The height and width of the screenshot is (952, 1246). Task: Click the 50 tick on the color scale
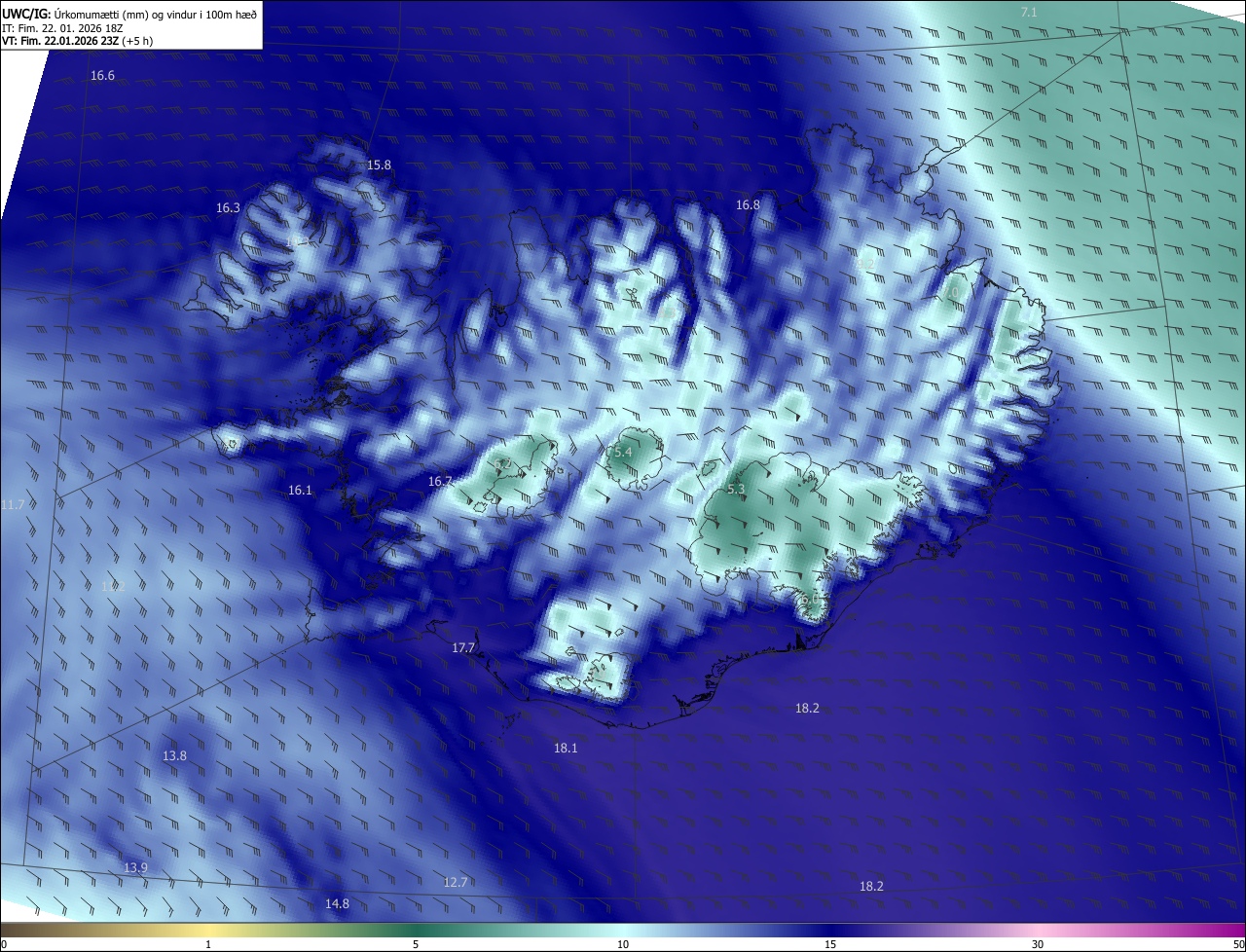pyautogui.click(x=1238, y=944)
